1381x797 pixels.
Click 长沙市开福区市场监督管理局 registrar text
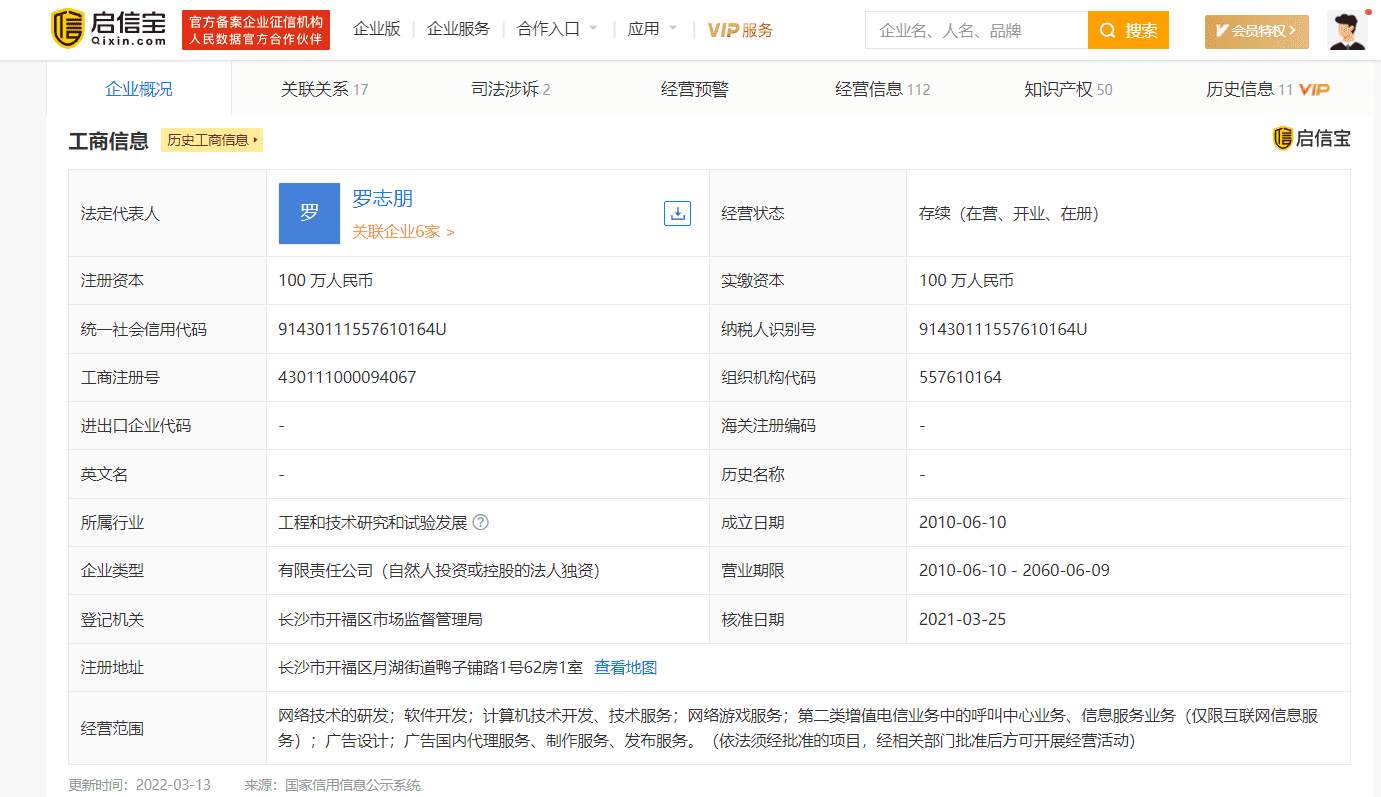click(x=380, y=619)
